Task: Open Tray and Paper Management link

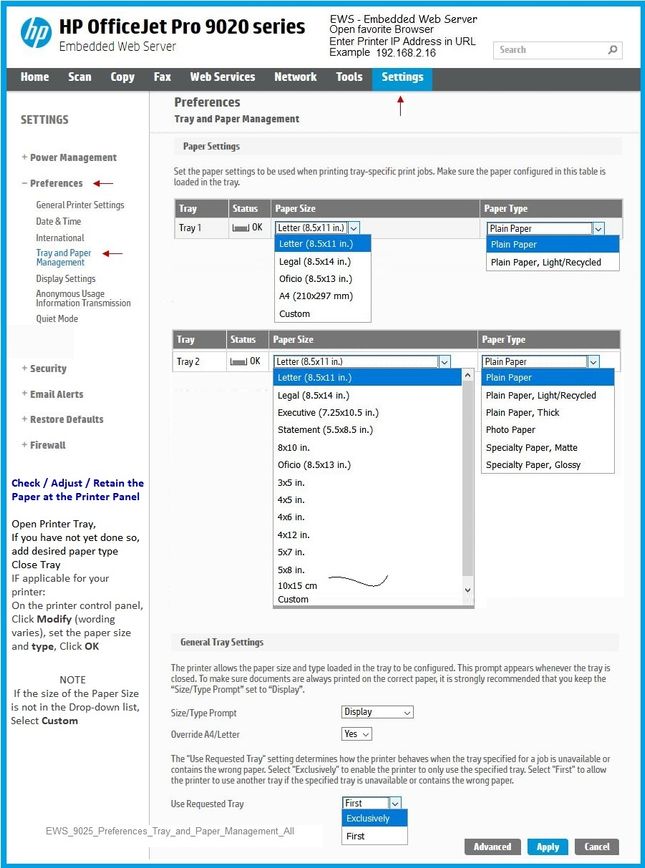Action: [64, 257]
